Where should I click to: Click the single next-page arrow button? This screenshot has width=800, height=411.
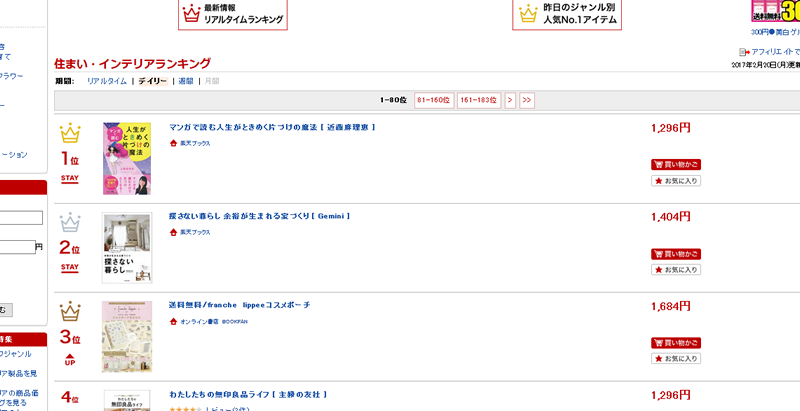coord(510,100)
